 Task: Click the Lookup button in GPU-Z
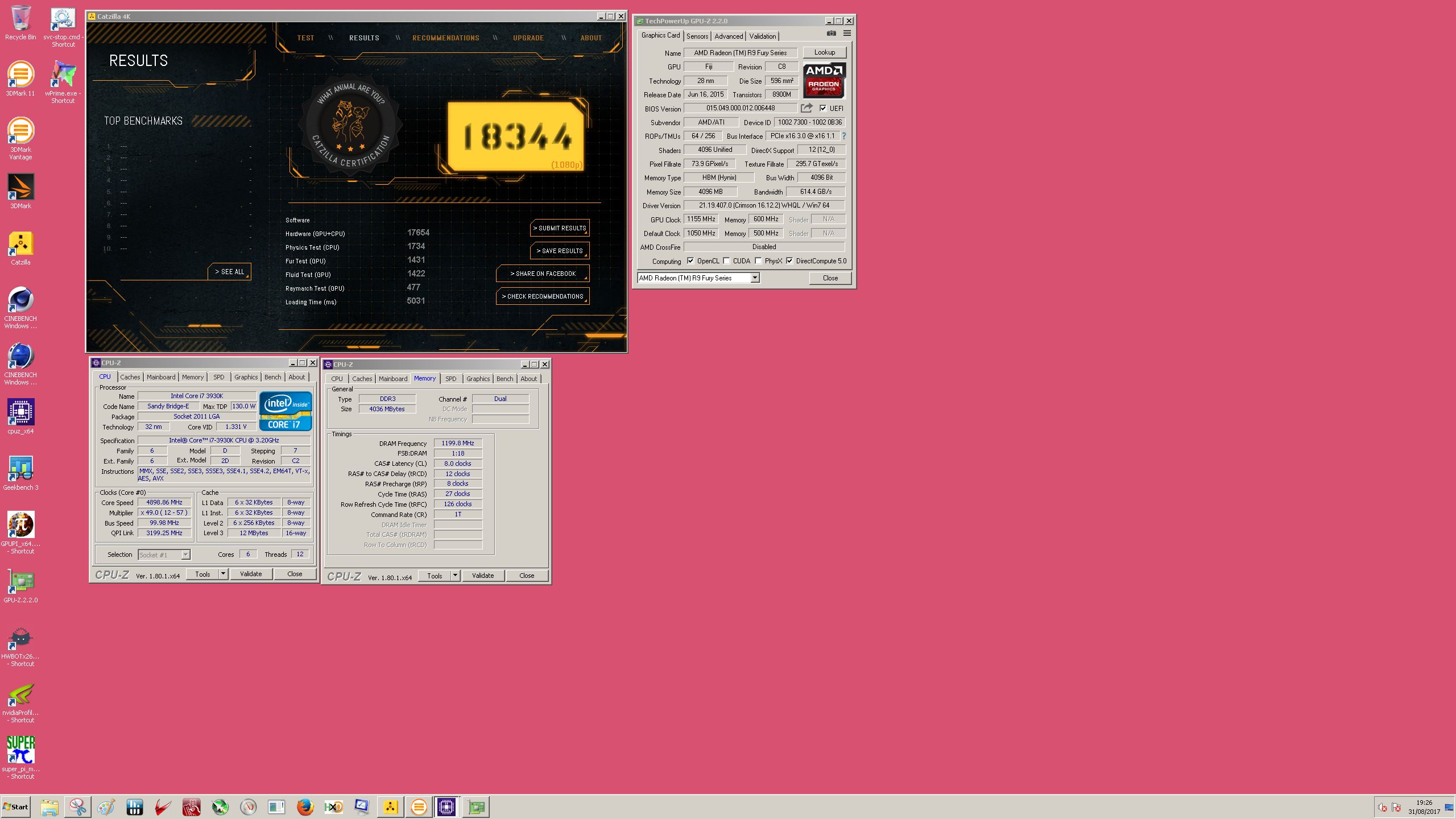(x=825, y=52)
